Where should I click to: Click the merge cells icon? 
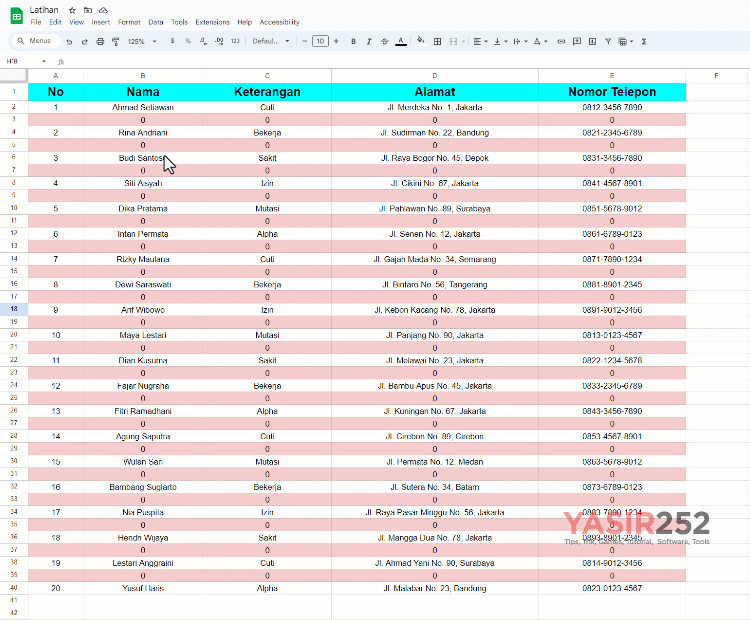click(453, 42)
